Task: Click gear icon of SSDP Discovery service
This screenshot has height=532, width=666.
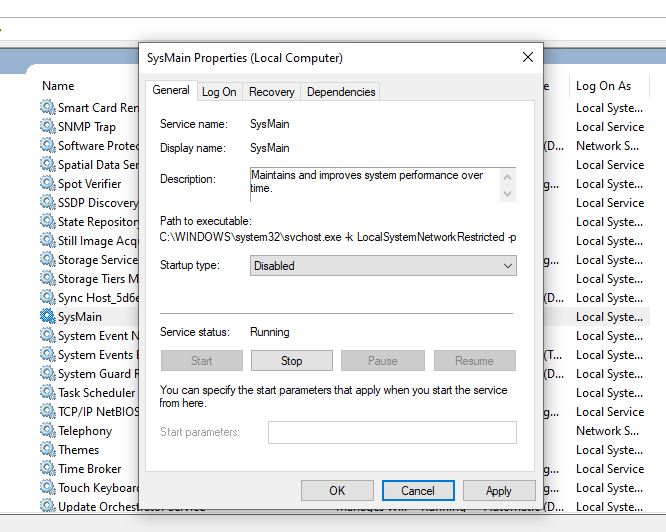Action: point(48,203)
